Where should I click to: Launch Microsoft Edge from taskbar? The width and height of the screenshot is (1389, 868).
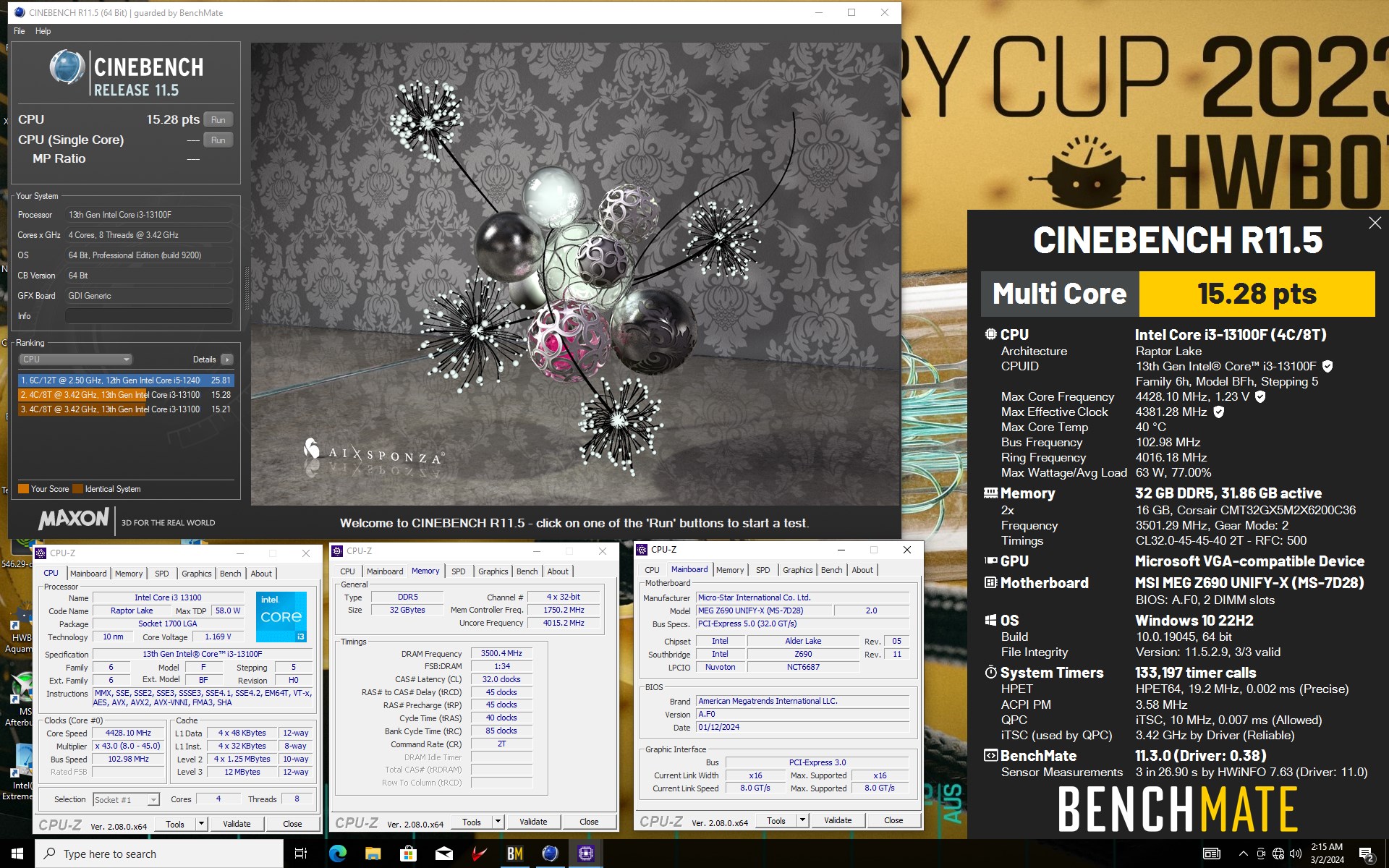click(x=337, y=854)
